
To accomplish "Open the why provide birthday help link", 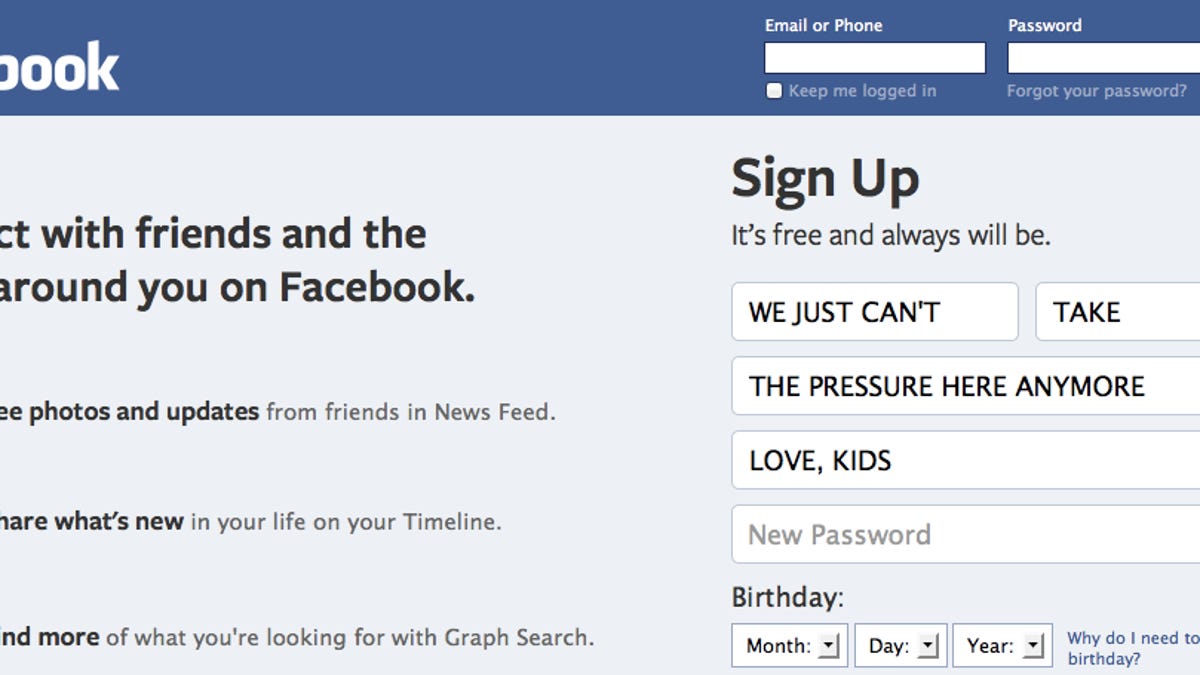I will (x=1132, y=648).
